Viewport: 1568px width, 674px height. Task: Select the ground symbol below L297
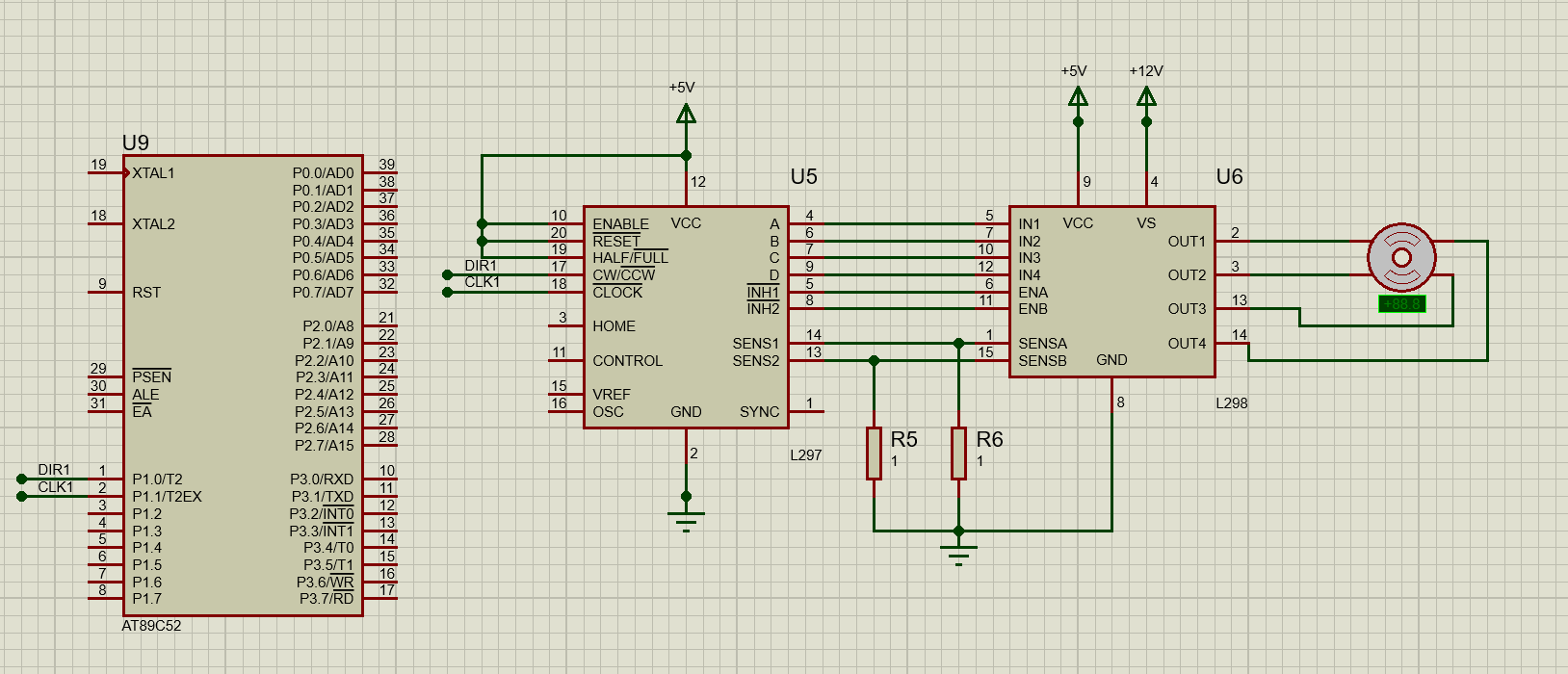[x=686, y=520]
